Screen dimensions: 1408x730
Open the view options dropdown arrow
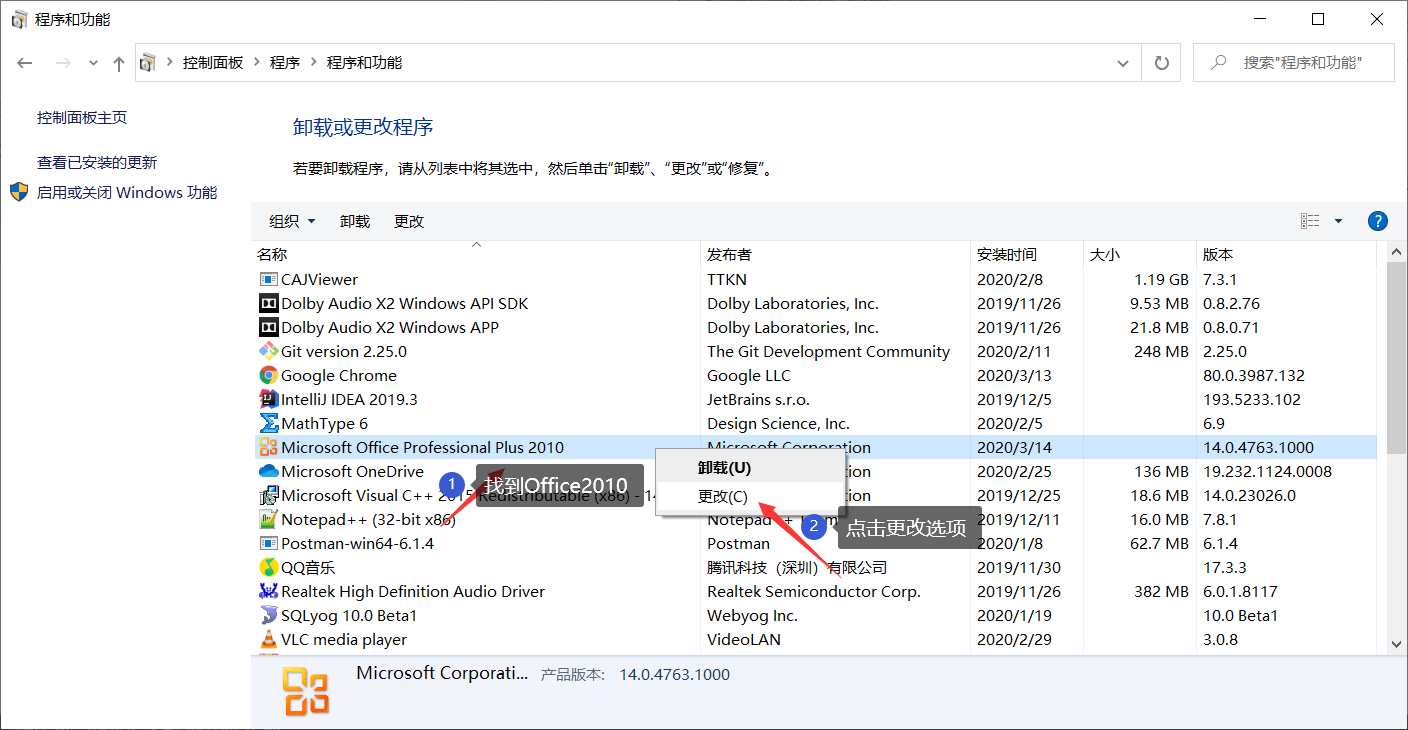(1338, 221)
